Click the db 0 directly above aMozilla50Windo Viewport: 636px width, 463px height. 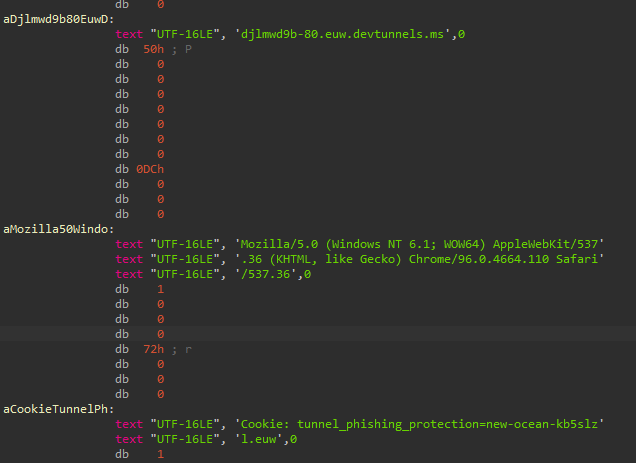coord(140,214)
